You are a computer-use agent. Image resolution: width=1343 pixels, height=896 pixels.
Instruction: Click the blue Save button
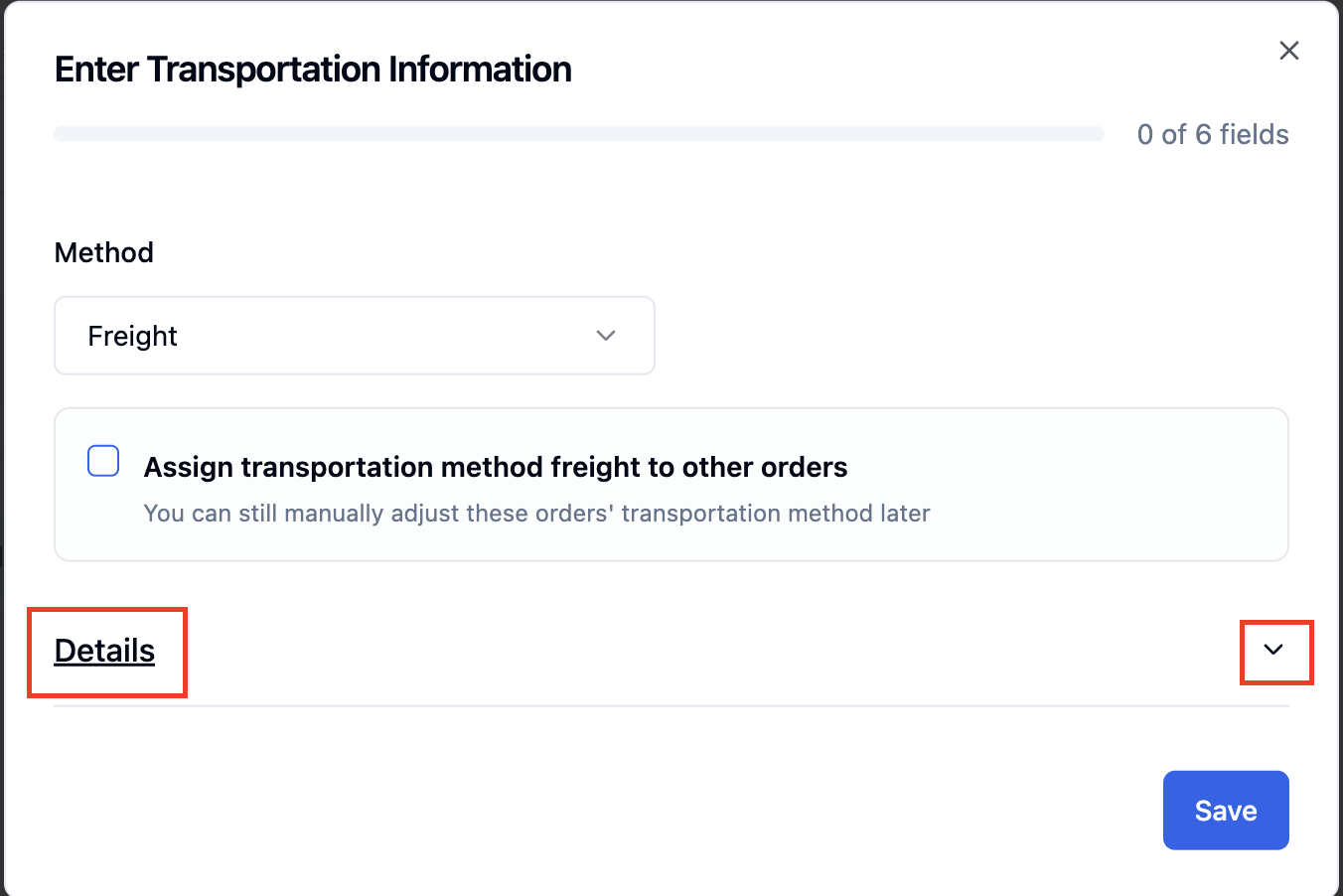point(1226,811)
